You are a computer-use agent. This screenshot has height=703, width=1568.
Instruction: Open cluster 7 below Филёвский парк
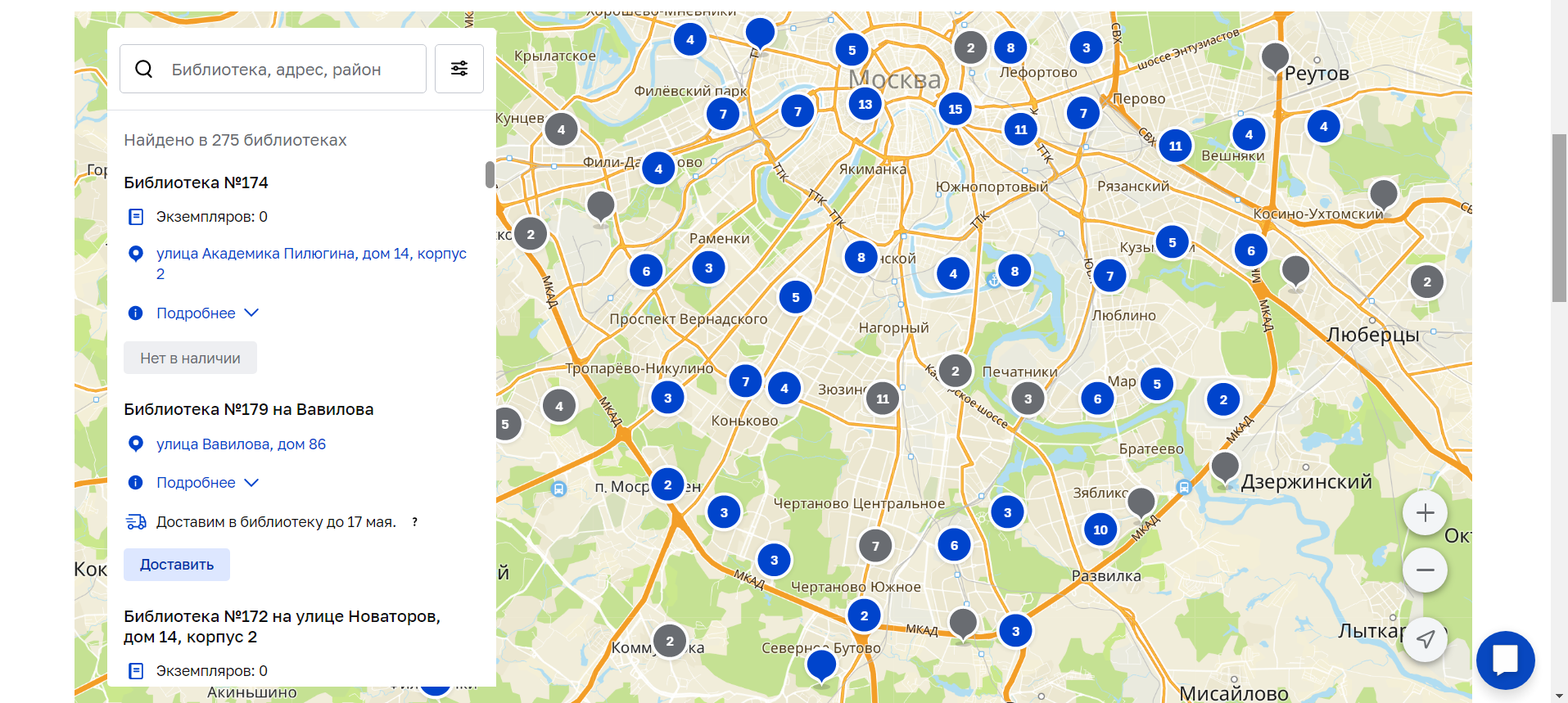click(723, 114)
